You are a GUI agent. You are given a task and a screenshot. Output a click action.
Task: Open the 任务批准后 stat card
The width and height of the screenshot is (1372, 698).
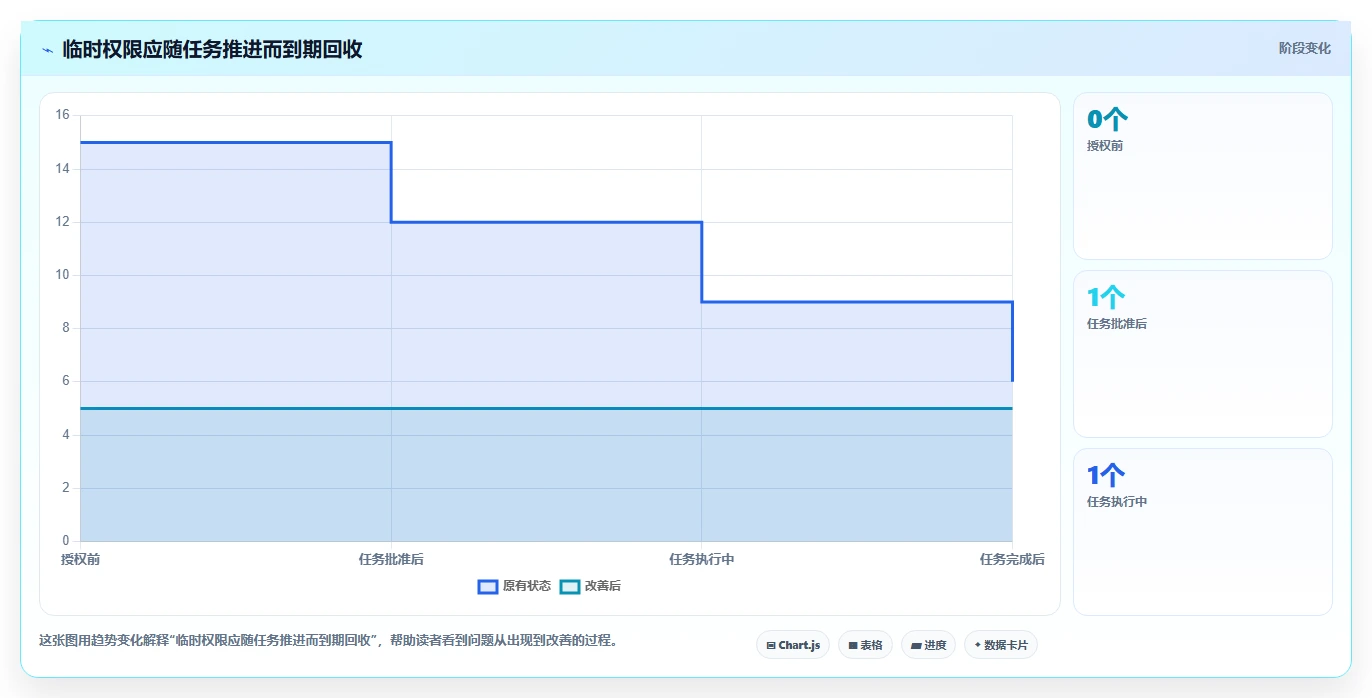tap(1202, 354)
